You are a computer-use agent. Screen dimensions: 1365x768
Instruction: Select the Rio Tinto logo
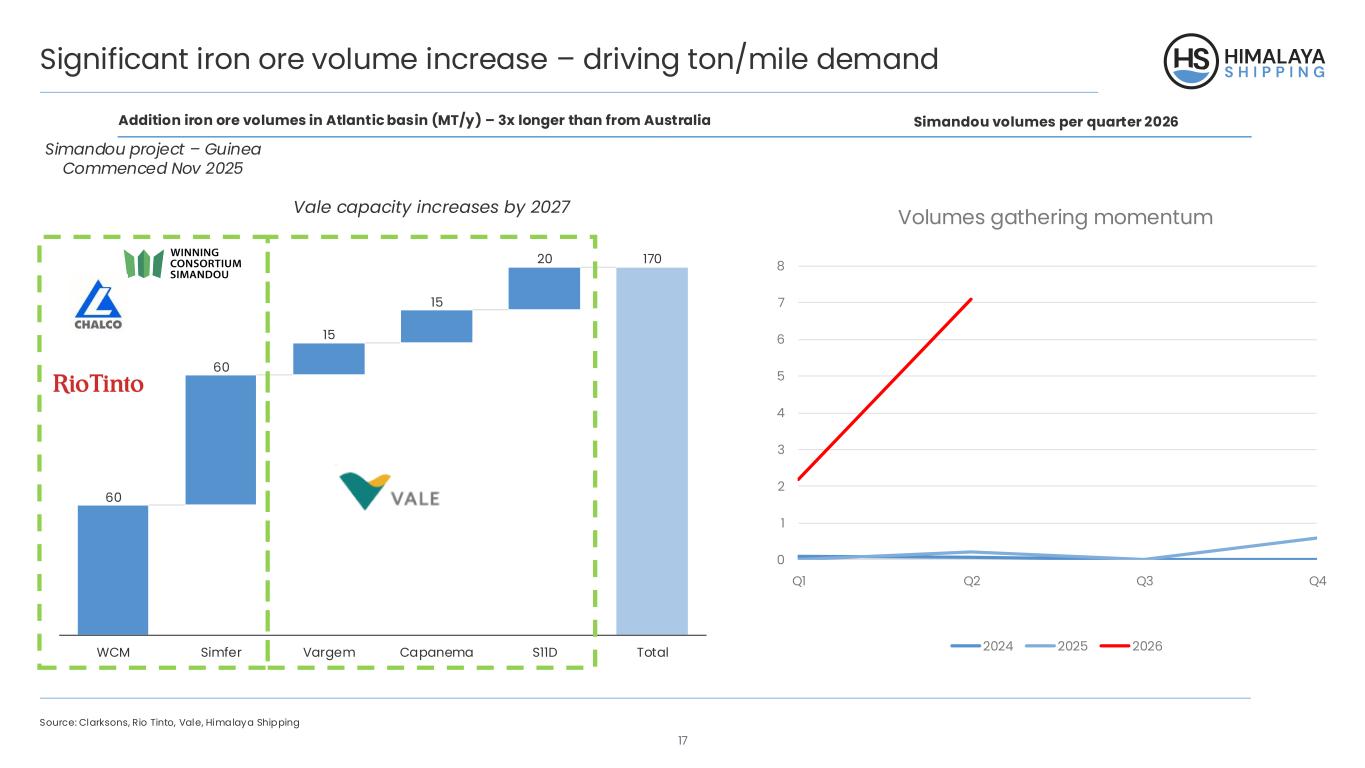(98, 384)
